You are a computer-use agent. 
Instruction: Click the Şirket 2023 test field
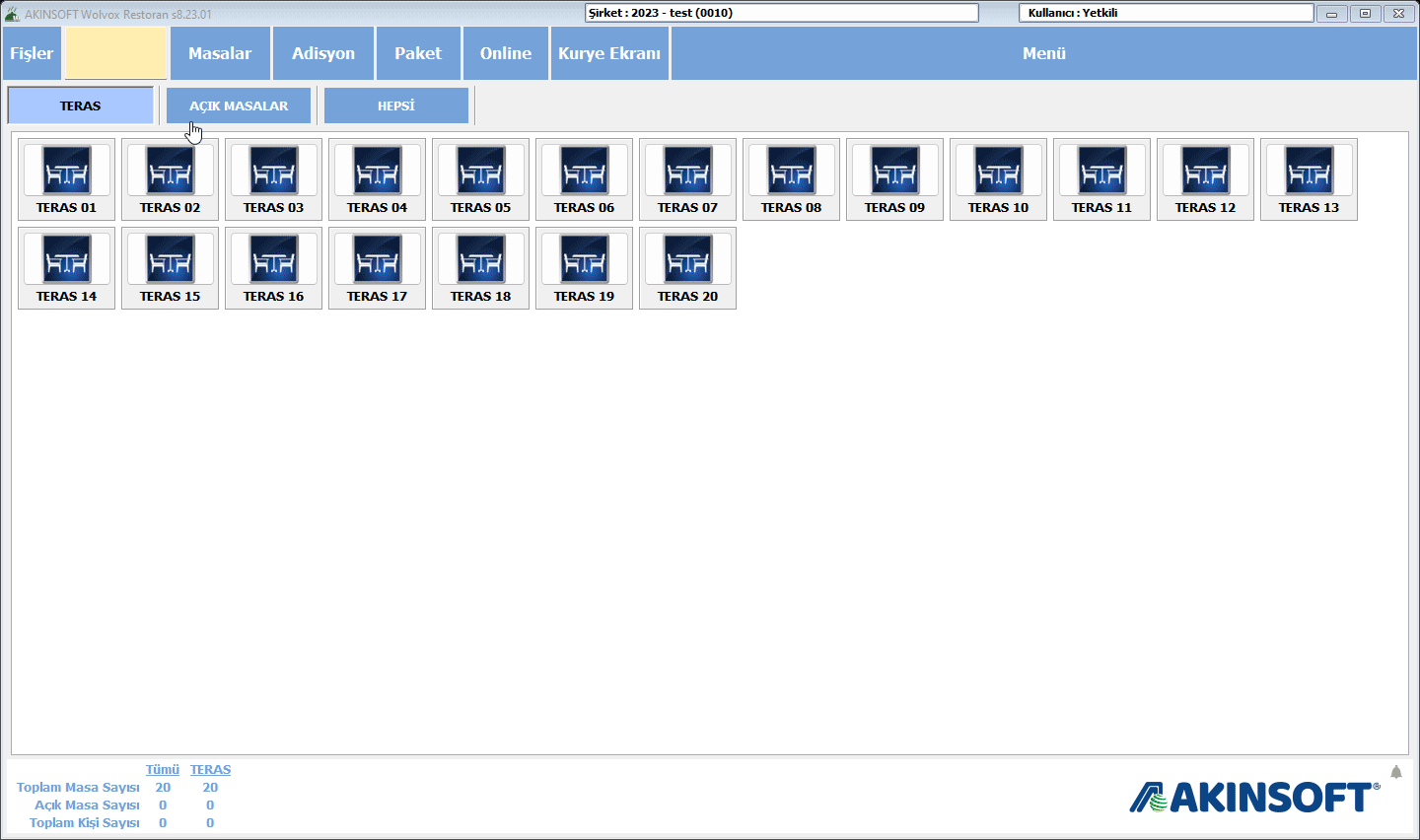tap(782, 13)
